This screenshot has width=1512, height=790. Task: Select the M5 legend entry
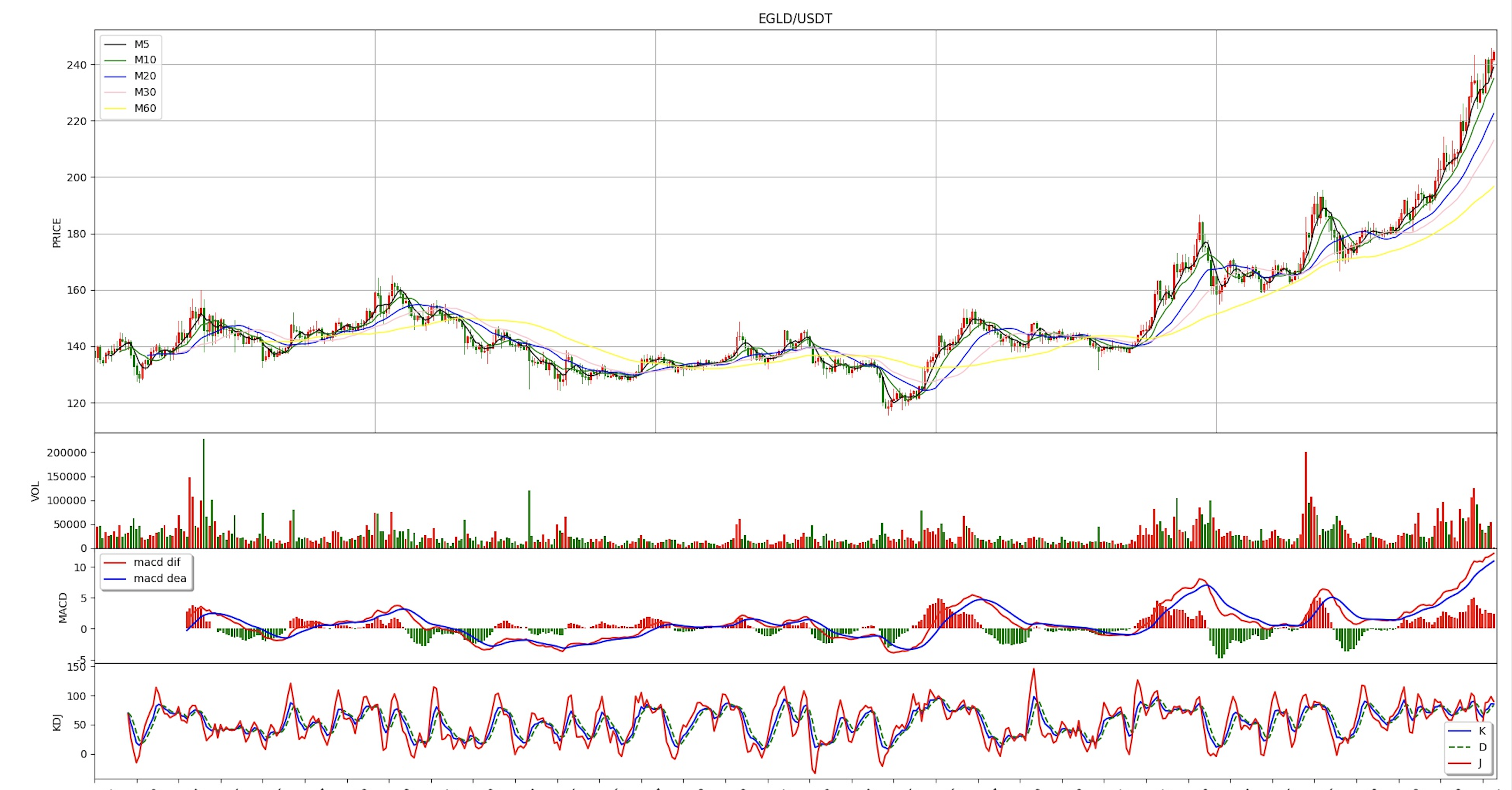pos(141,44)
